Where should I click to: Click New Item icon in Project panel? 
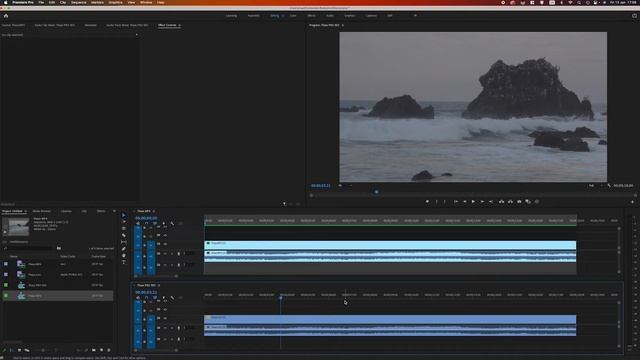(101, 350)
